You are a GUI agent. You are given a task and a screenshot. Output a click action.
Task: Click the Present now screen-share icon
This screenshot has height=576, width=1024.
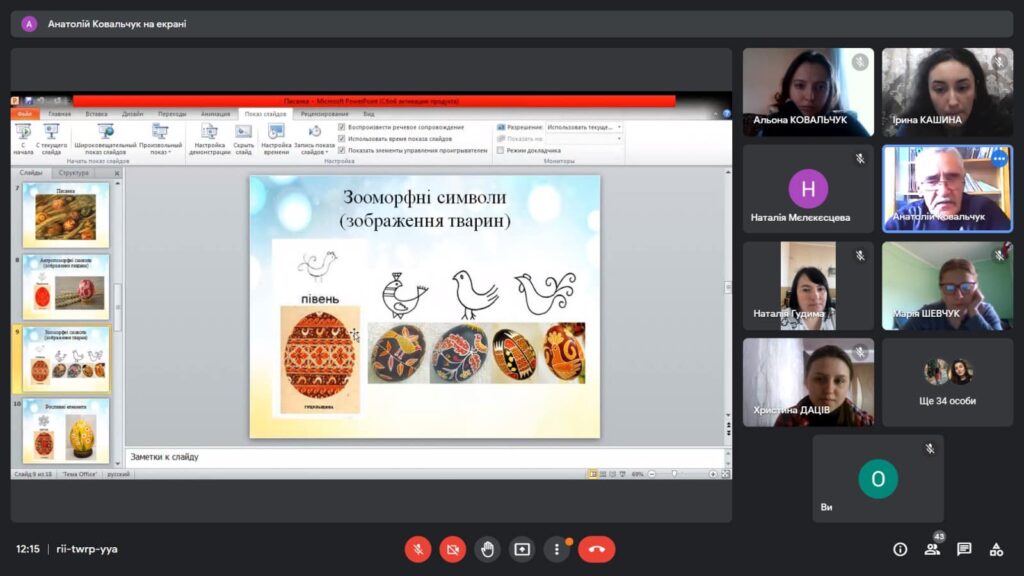coord(522,549)
